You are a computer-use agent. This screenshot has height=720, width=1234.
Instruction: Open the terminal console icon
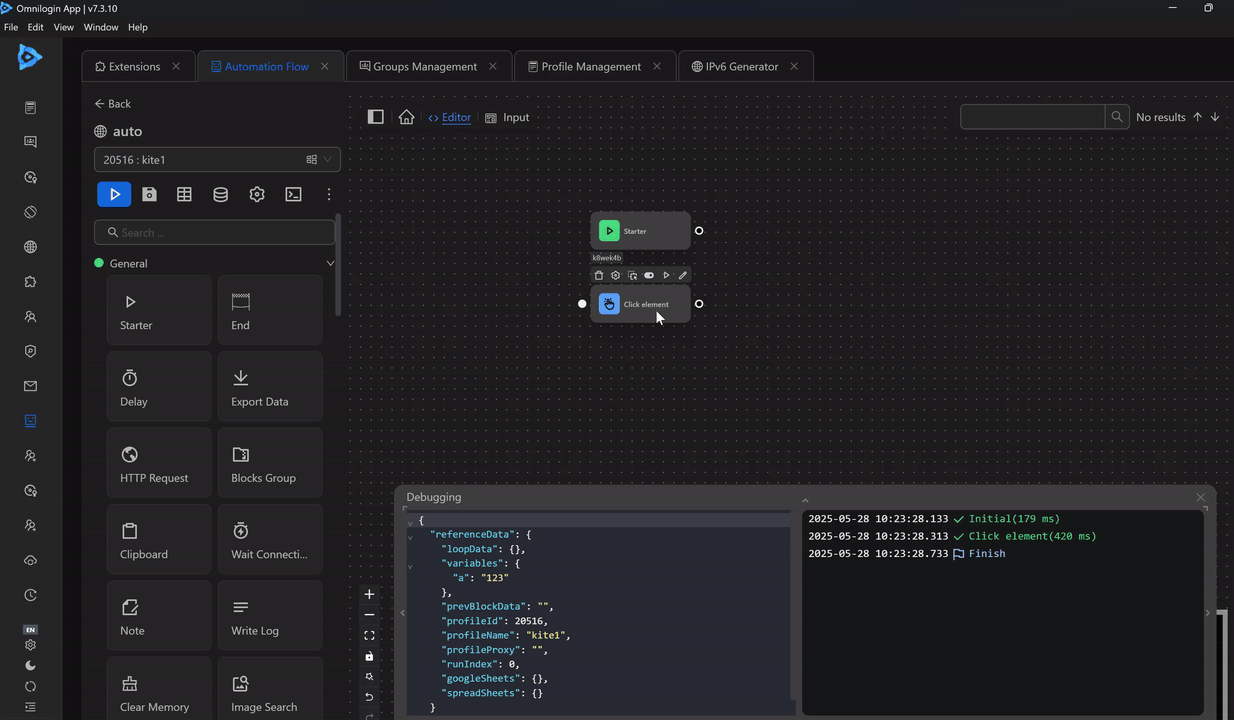click(293, 194)
